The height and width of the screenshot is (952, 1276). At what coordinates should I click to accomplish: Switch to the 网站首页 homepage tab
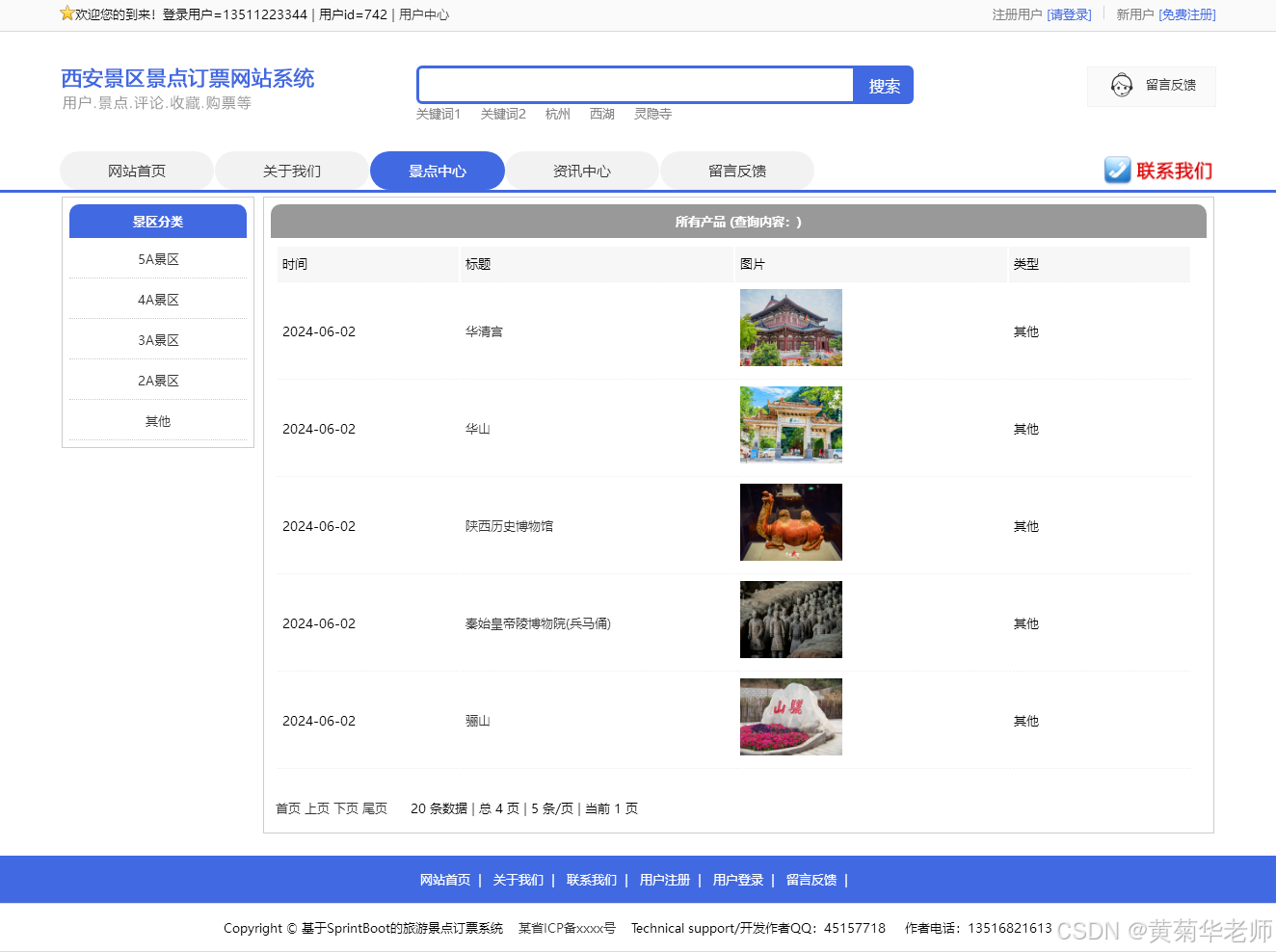136,170
